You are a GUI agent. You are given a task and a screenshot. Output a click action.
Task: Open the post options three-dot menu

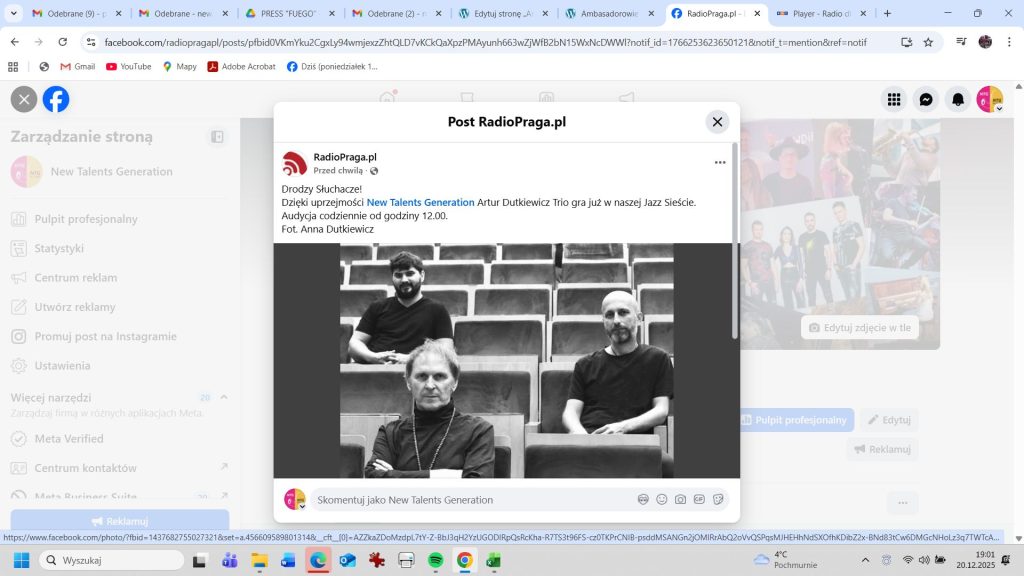pyautogui.click(x=719, y=163)
